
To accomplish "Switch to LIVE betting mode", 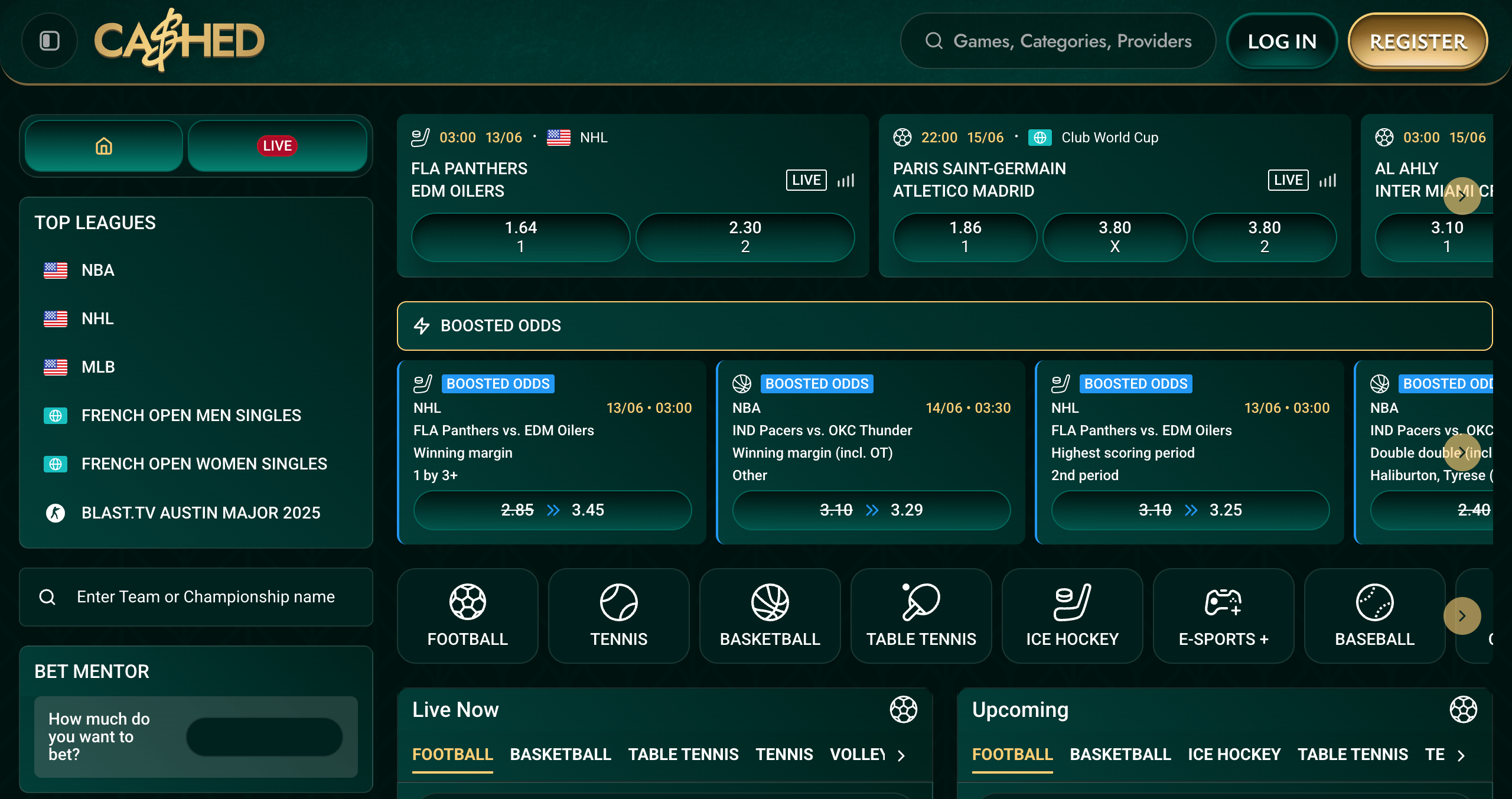I will pyautogui.click(x=277, y=146).
